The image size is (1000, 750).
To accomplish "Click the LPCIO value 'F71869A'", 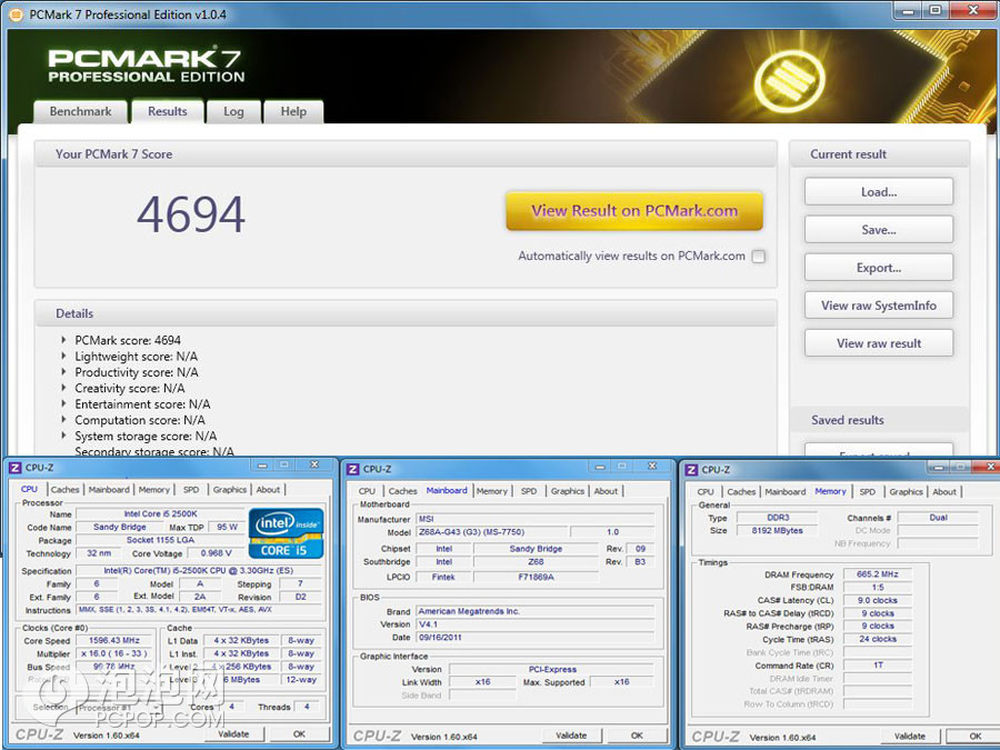I will [x=536, y=577].
